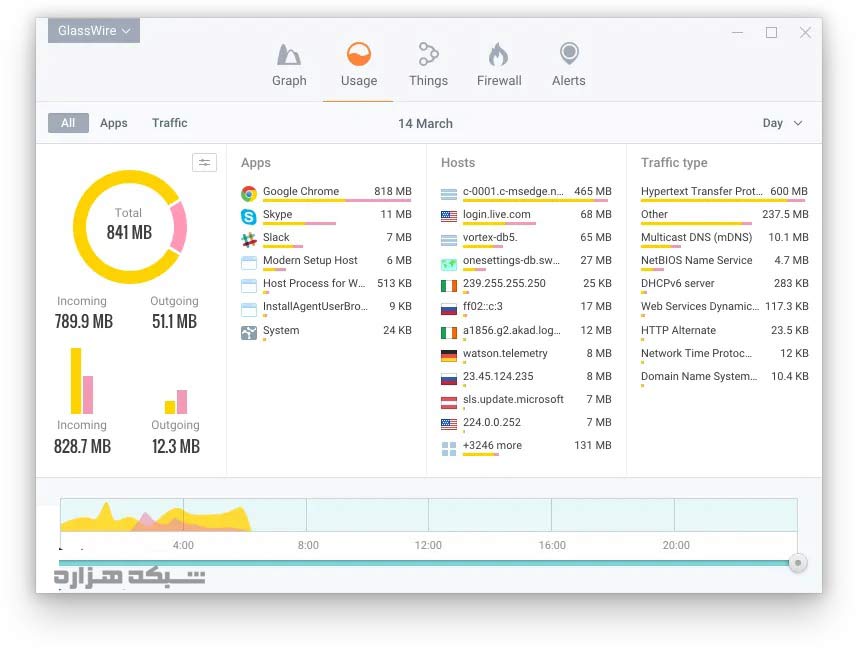Click the 12.3 MB outgoing value
Screen dimensions: 858x649
tap(176, 446)
